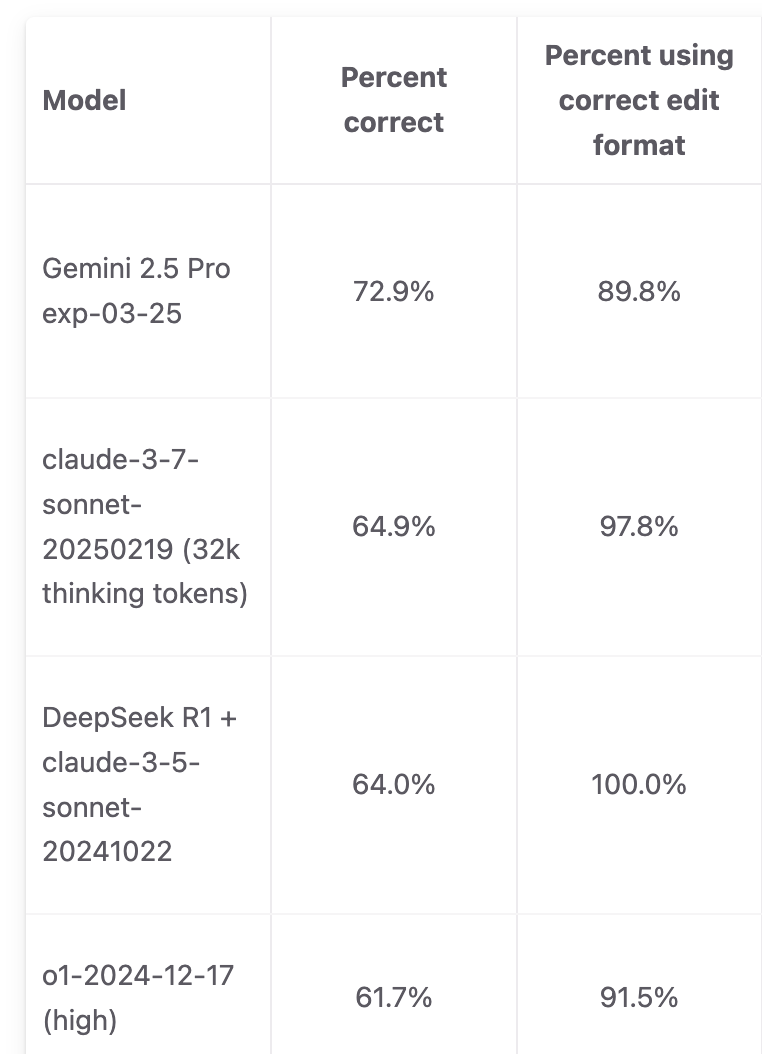Screen dimensions: 762x1054
Task: Click the Percent using correct edit format header
Action: coord(639,99)
